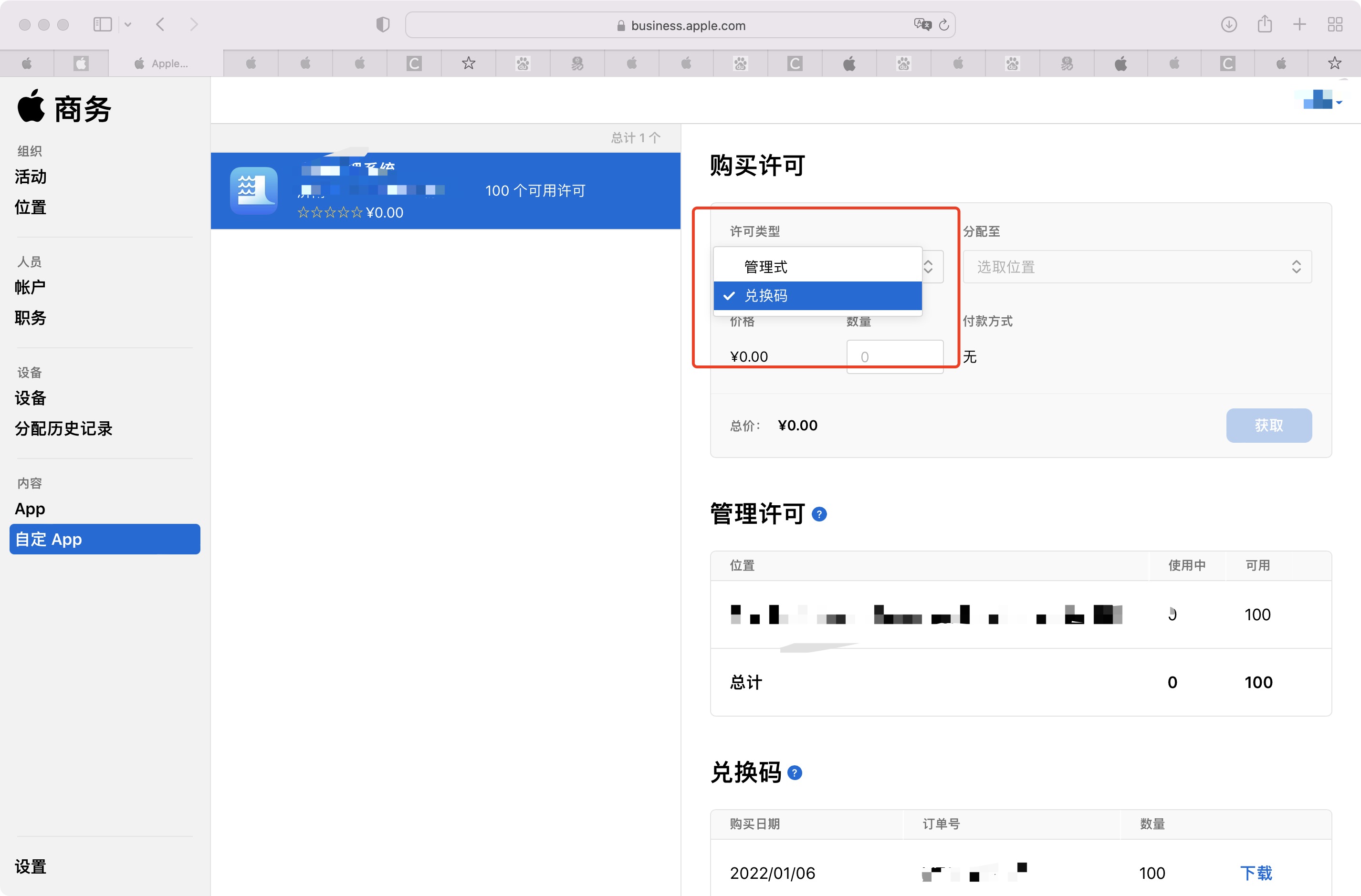Click the help icon beside 管理许可
Image resolution: width=1361 pixels, height=896 pixels.
pyautogui.click(x=819, y=514)
